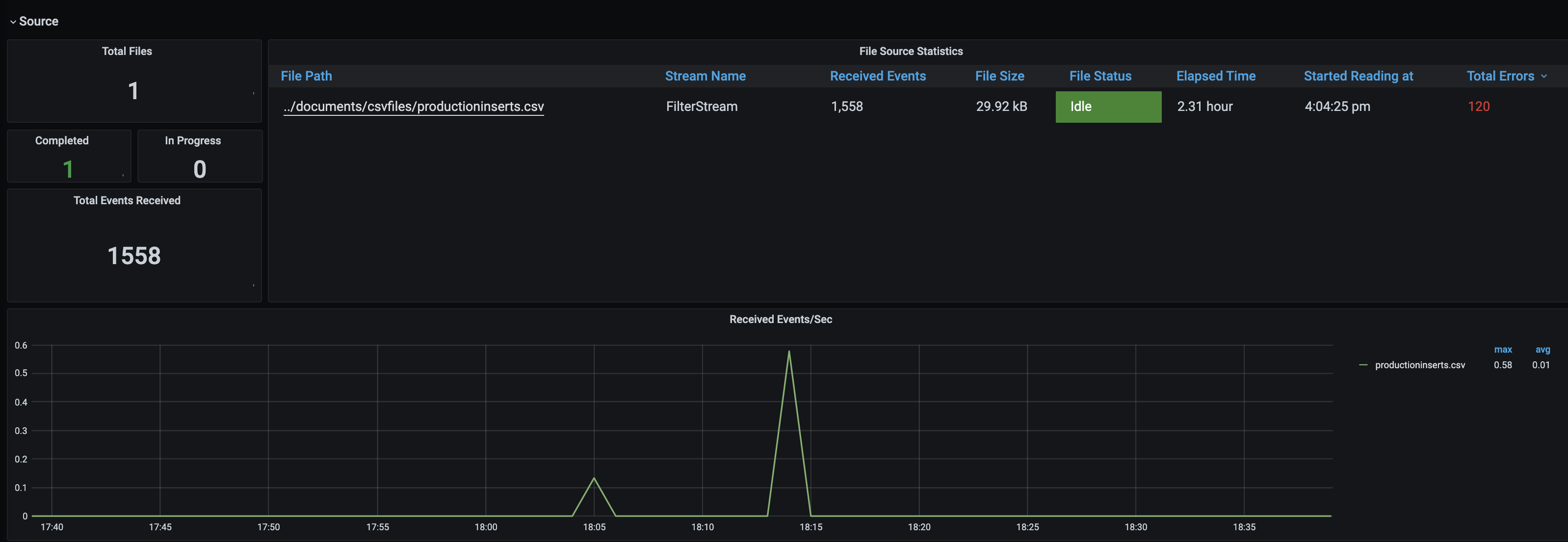The width and height of the screenshot is (1568, 542).
Task: Click the Completed panel title
Action: pyautogui.click(x=62, y=141)
